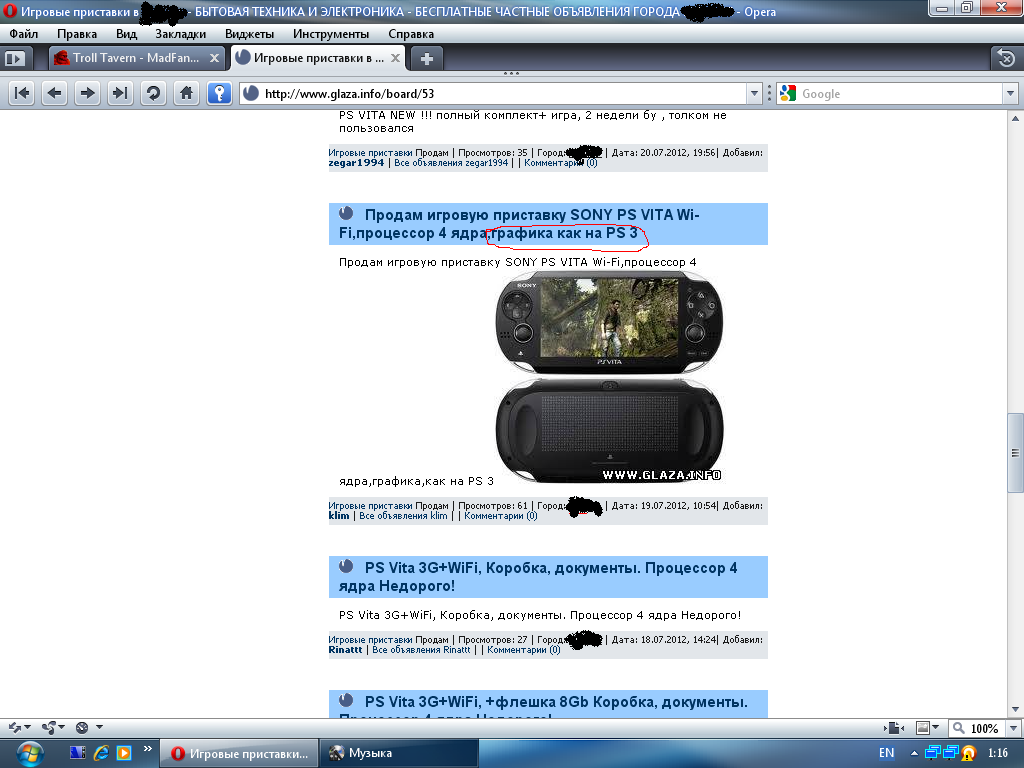Screen dimensions: 1024x768
Task: Toggle the side panel button
Action: (15, 58)
